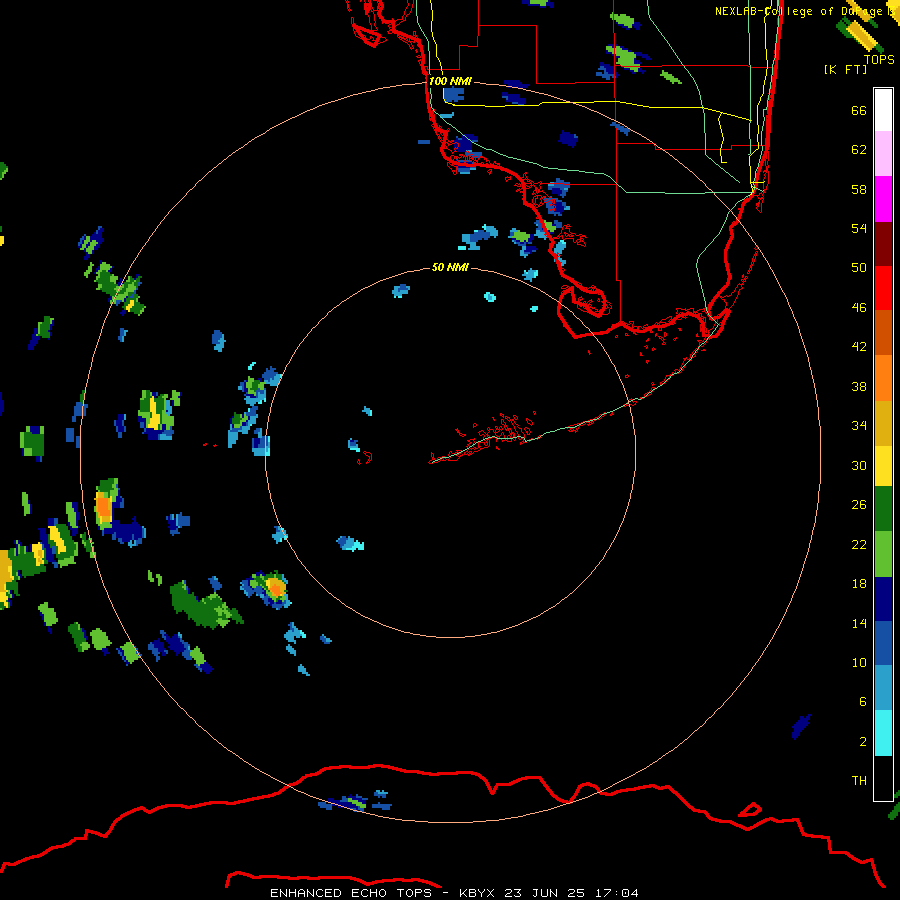The width and height of the screenshot is (900, 900).
Task: Choose the dark red maroon legend swatch
Action: pyautogui.click(x=883, y=244)
